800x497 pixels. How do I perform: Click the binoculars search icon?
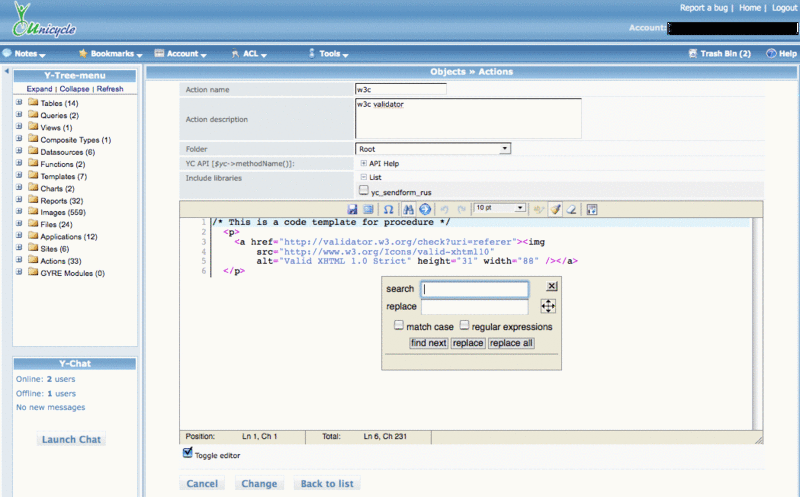(x=408, y=208)
